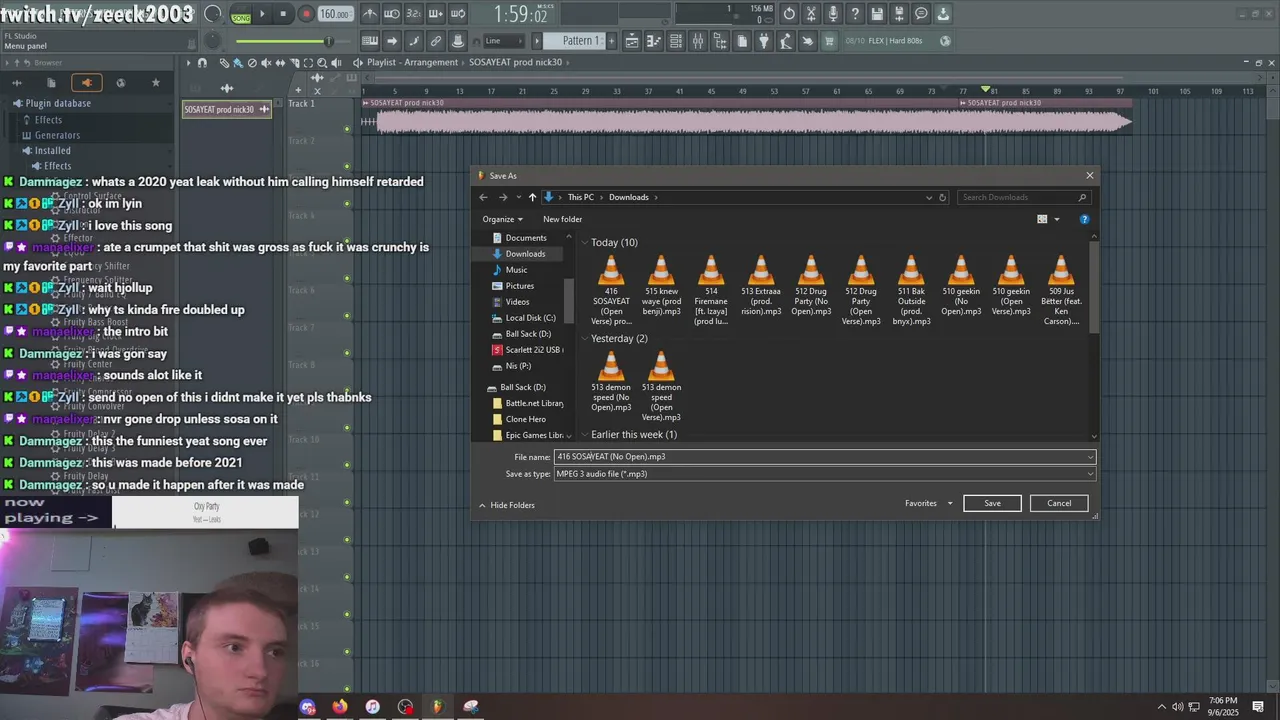Select the 511 Bak Outside mp3 file
The width and height of the screenshot is (1280, 720).
tap(911, 291)
